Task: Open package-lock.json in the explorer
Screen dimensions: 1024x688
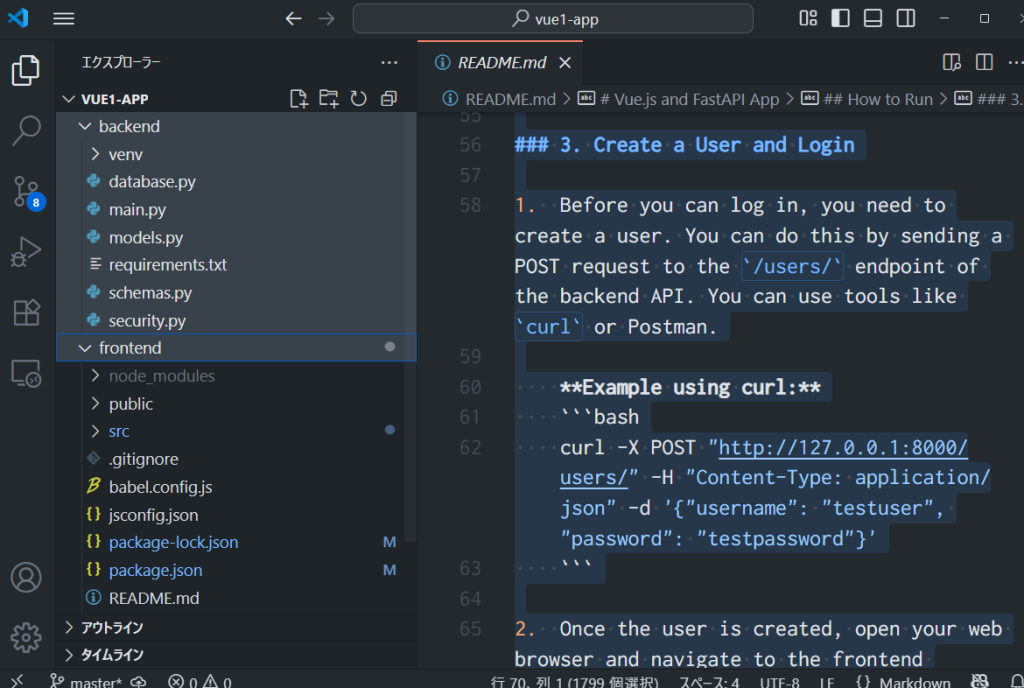Action: 236,542
